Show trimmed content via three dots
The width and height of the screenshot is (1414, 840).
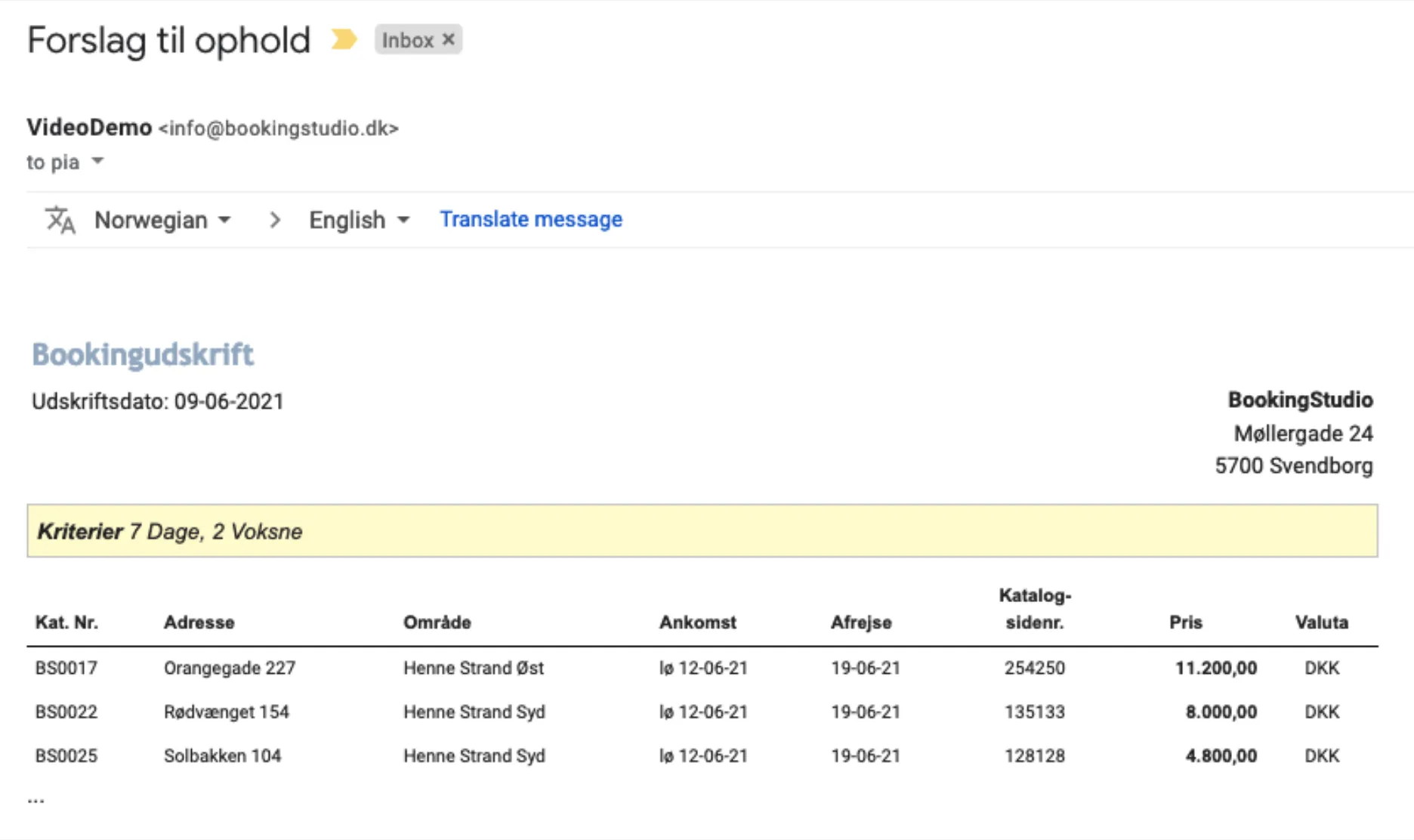(36, 799)
